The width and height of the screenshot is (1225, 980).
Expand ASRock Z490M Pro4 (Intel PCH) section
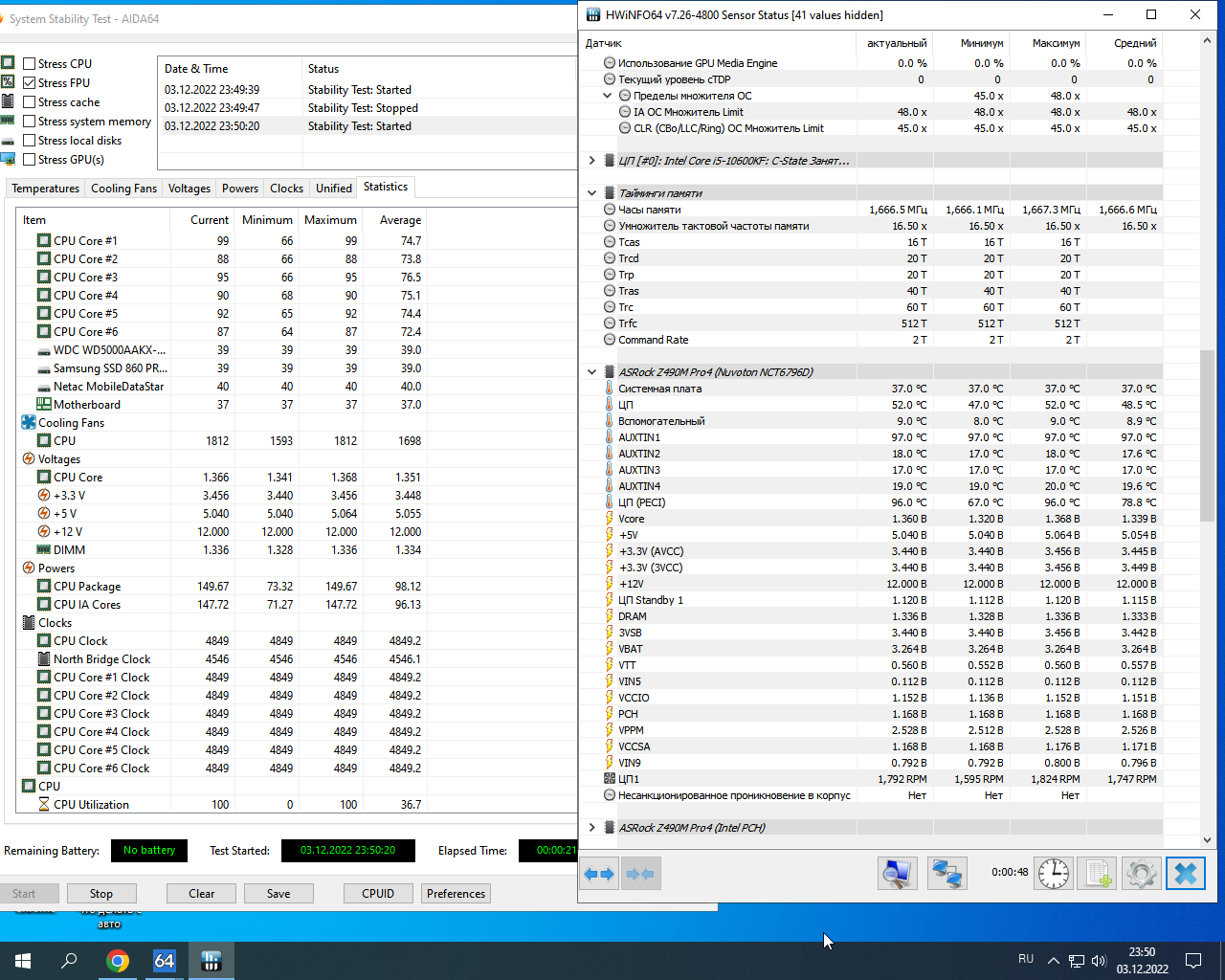coord(591,828)
